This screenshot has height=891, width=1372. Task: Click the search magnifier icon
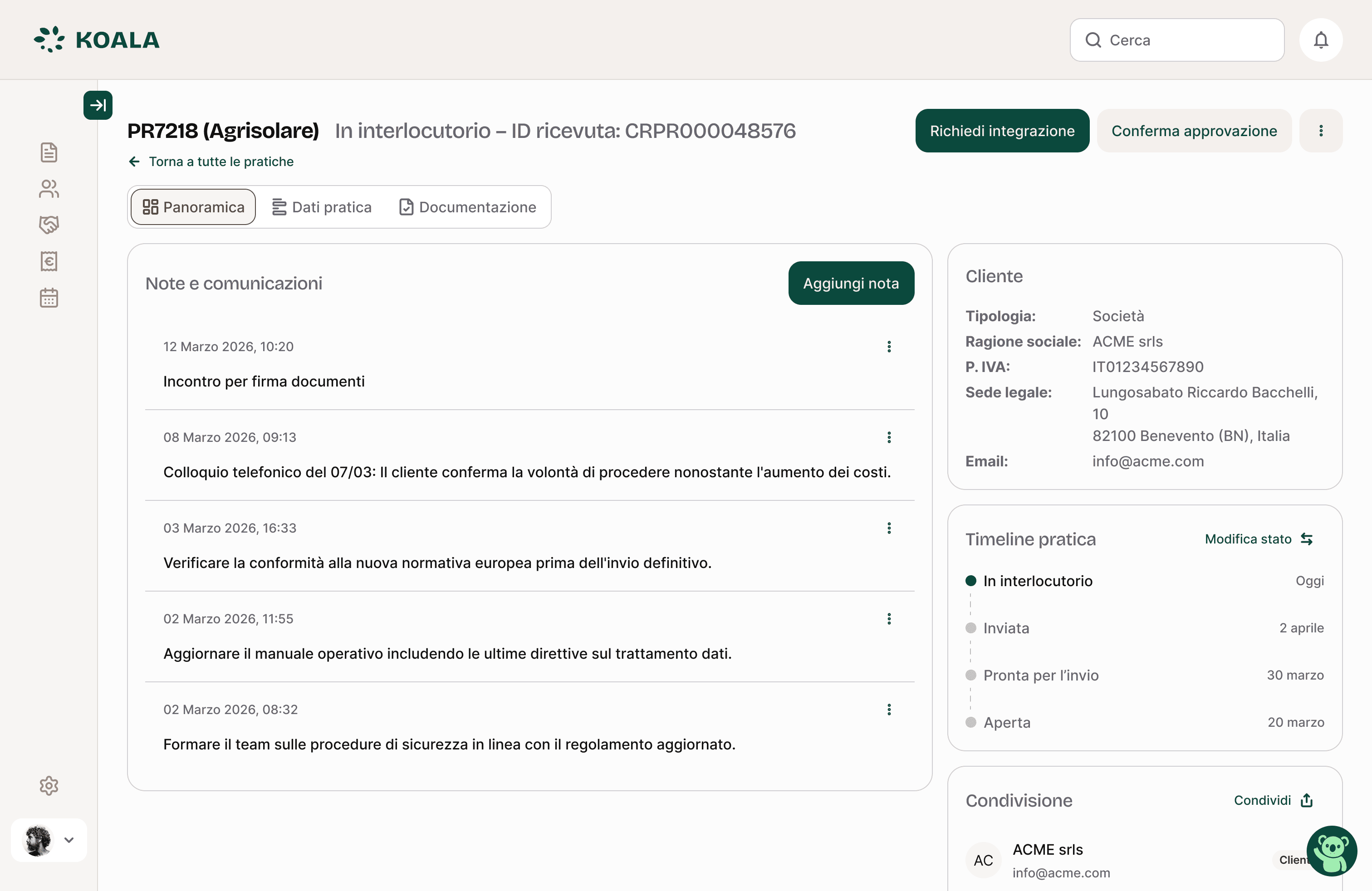pos(1093,40)
